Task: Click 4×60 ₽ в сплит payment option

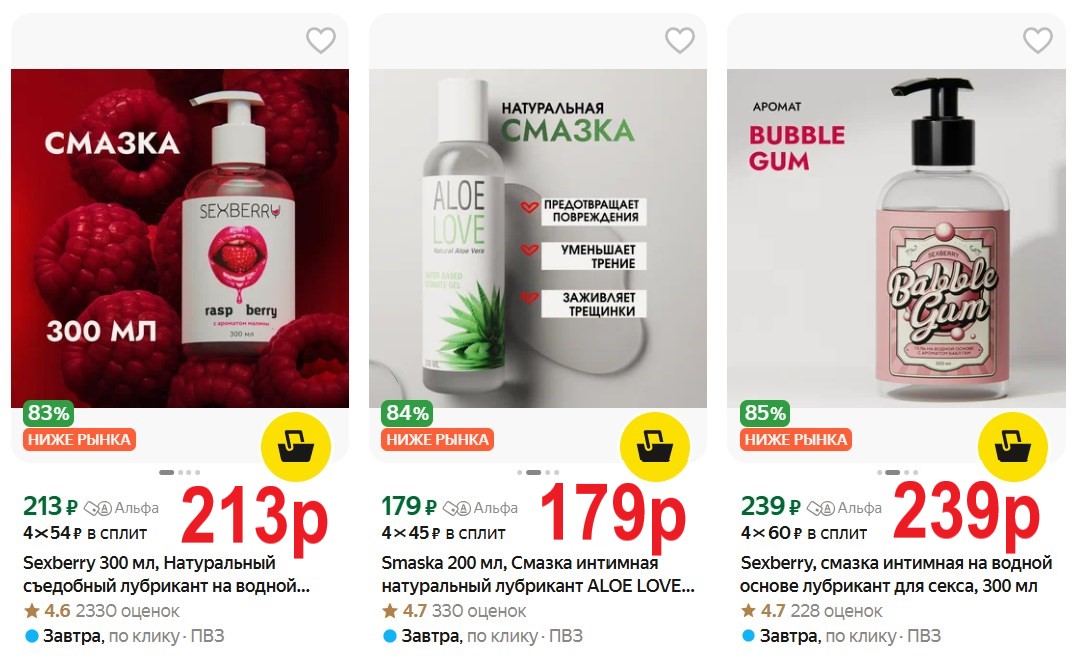Action: (804, 533)
